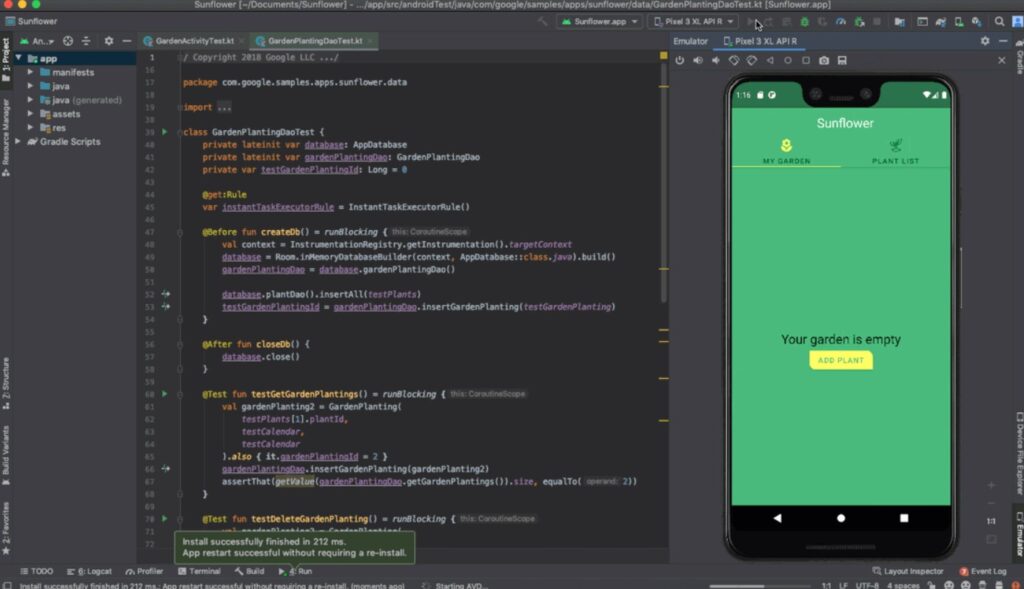Tap the phone's recents navigation button

coord(904,518)
